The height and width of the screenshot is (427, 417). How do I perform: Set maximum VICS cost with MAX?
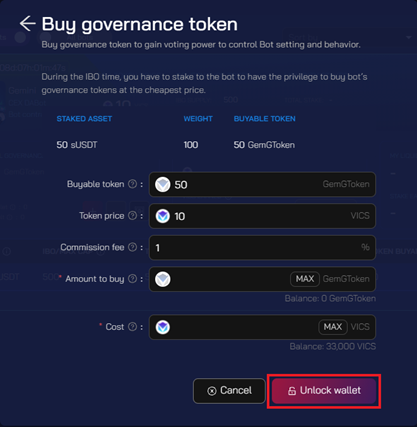pos(333,327)
